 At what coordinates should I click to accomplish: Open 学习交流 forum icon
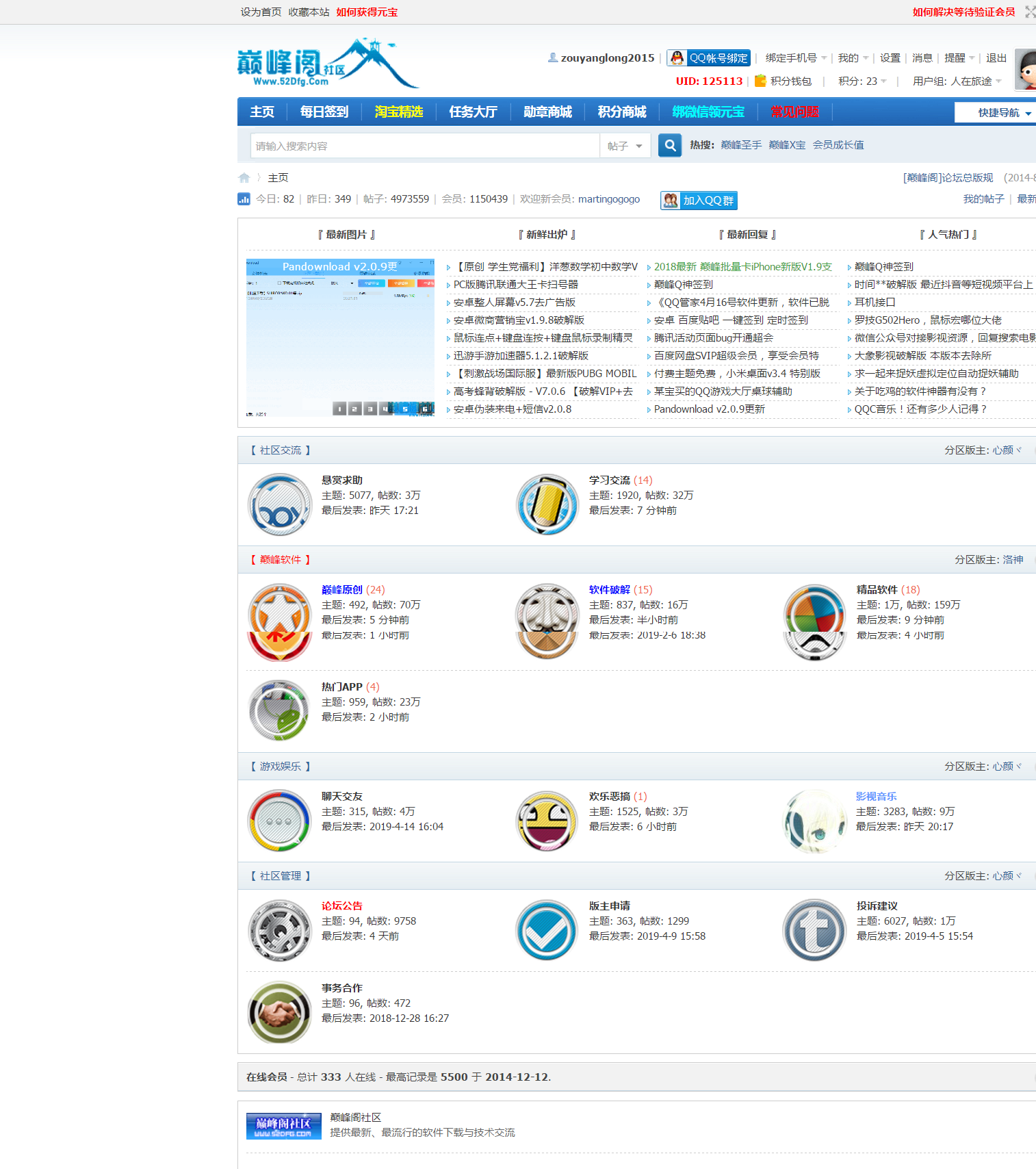pyautogui.click(x=547, y=505)
